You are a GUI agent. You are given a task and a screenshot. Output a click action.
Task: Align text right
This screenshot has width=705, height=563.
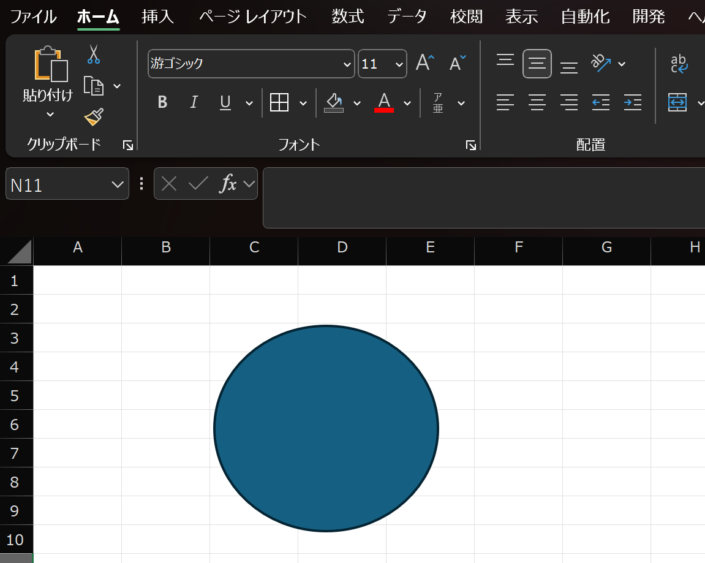[569, 102]
